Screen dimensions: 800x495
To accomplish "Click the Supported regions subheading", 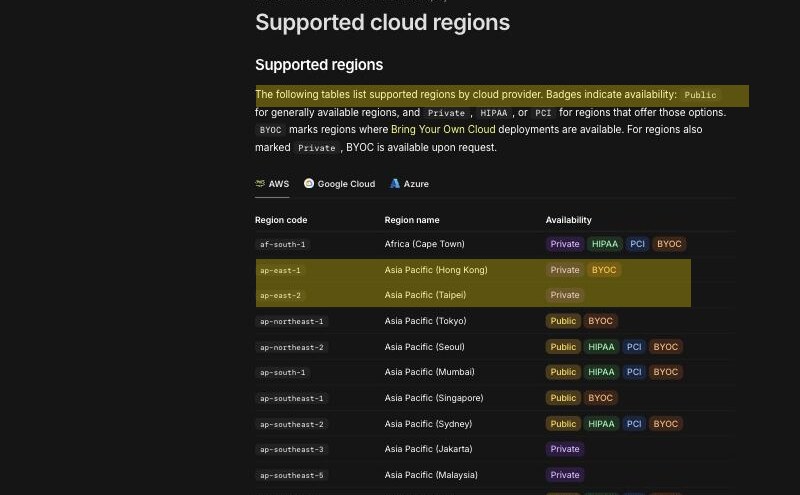I will point(319,65).
